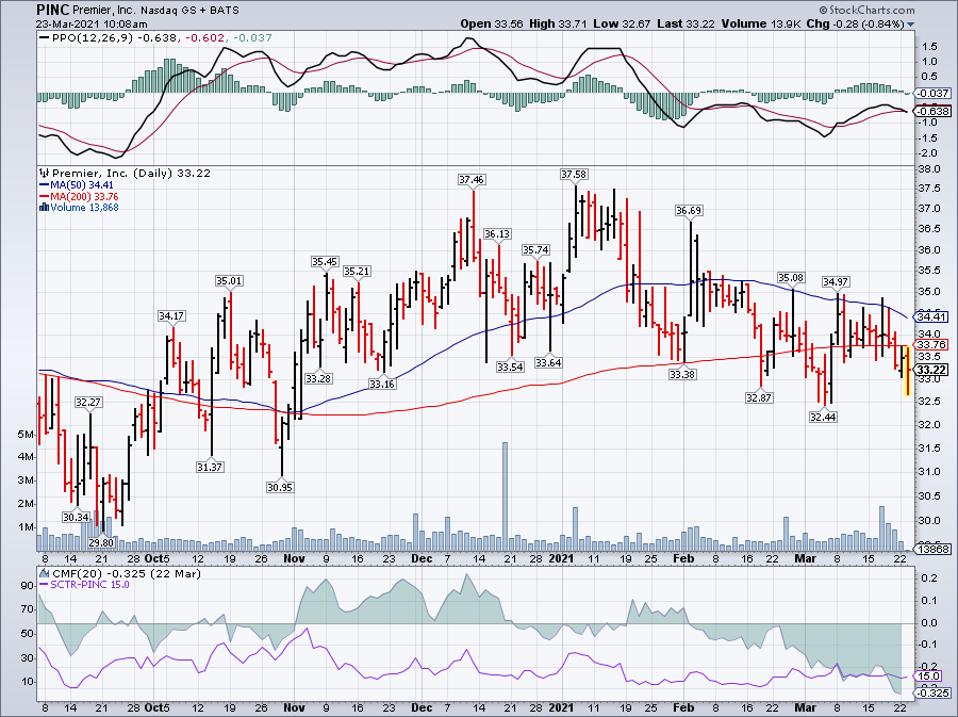This screenshot has width=958, height=717.
Task: Click the 35.45 price label
Action: click(324, 262)
